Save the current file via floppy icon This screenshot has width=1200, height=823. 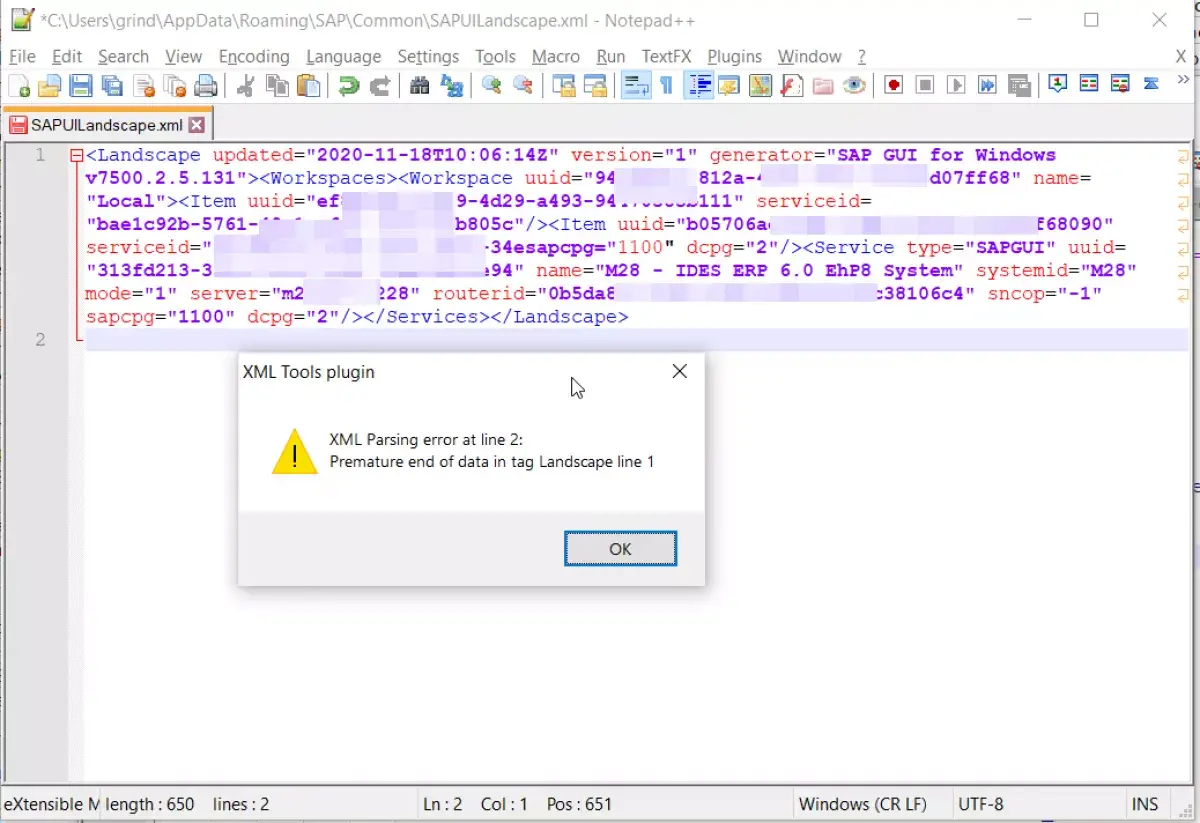(x=81, y=86)
